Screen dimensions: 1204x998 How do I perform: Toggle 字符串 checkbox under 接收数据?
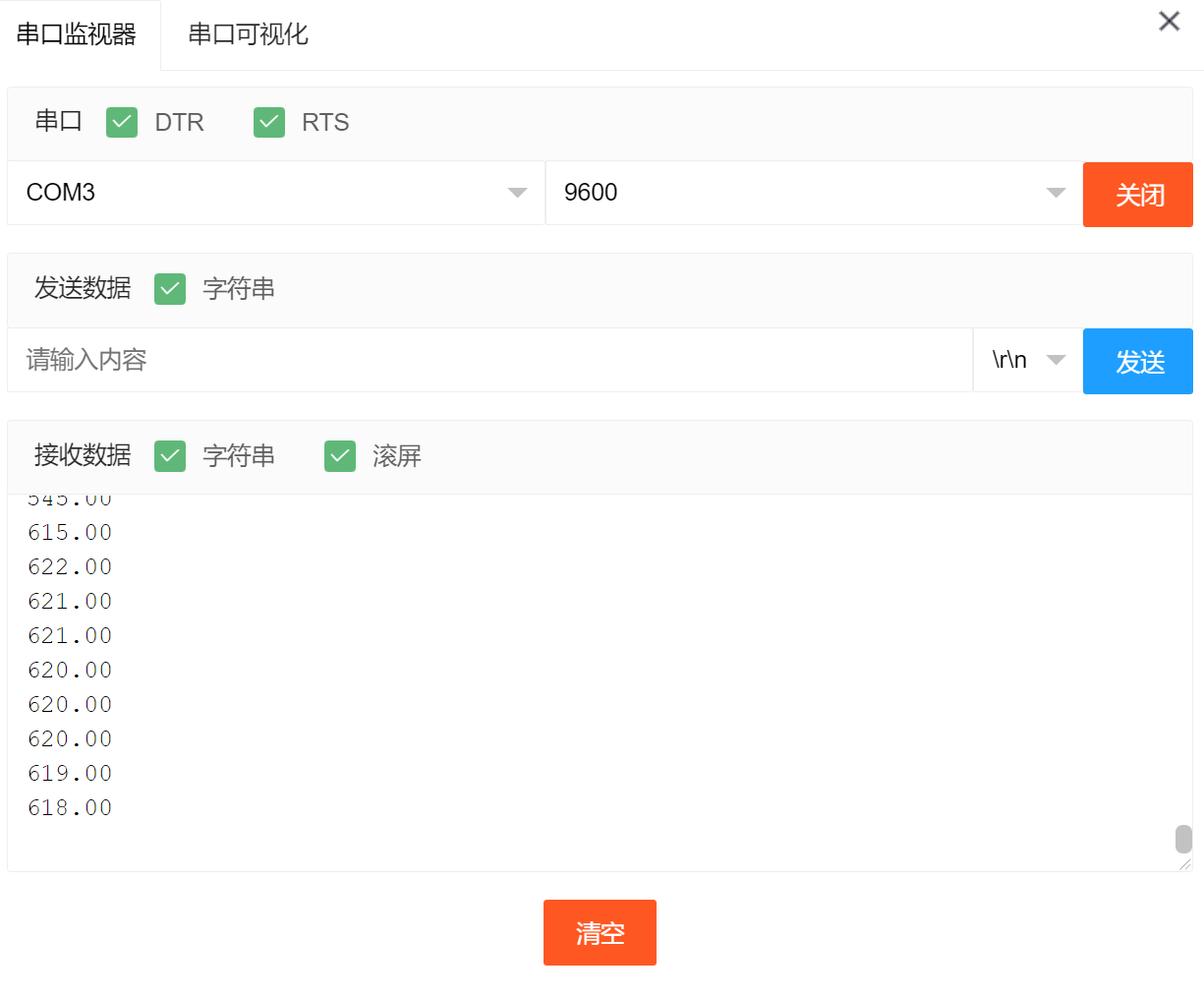click(170, 455)
